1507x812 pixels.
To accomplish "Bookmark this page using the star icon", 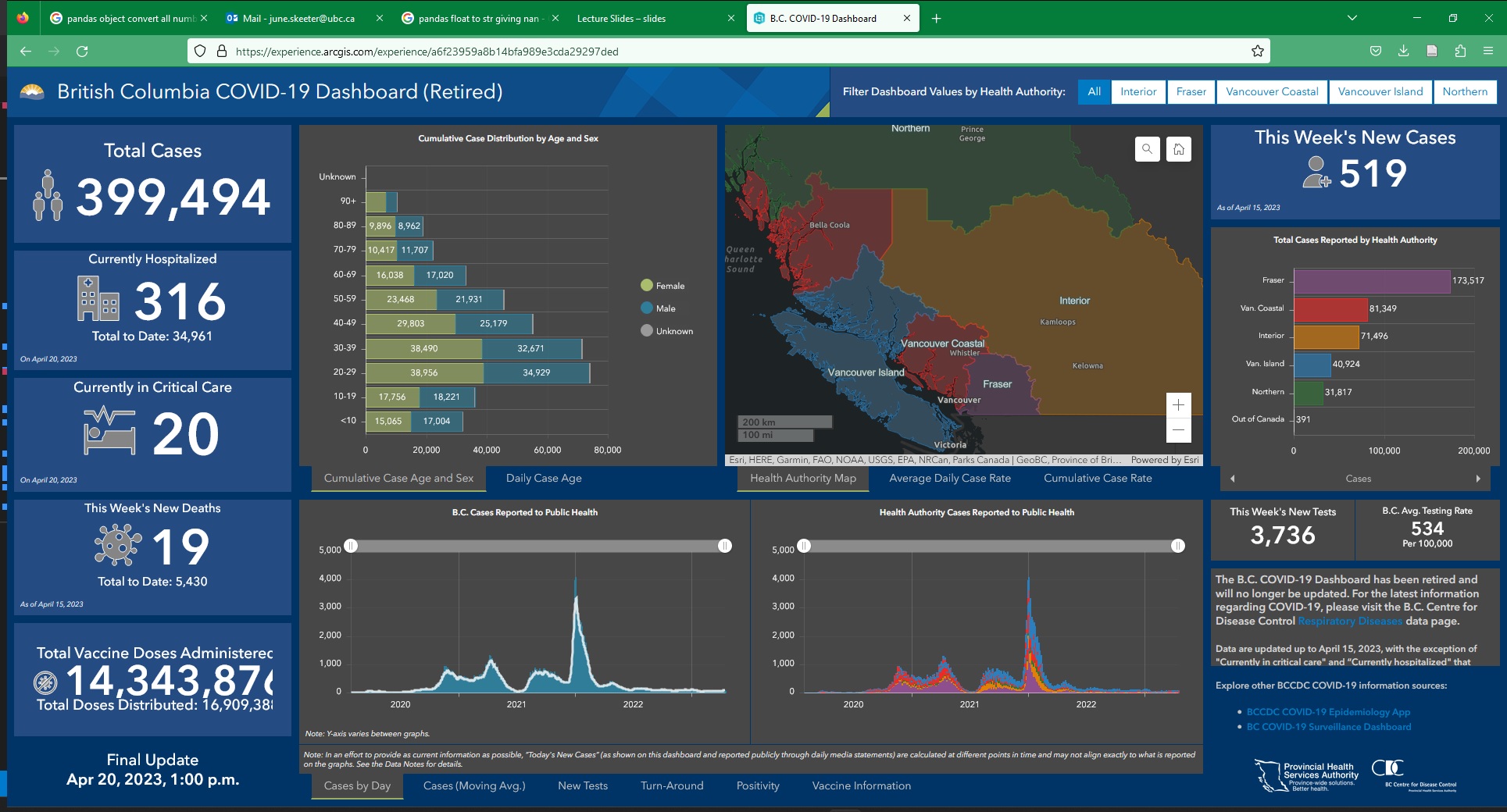I will tap(1257, 52).
